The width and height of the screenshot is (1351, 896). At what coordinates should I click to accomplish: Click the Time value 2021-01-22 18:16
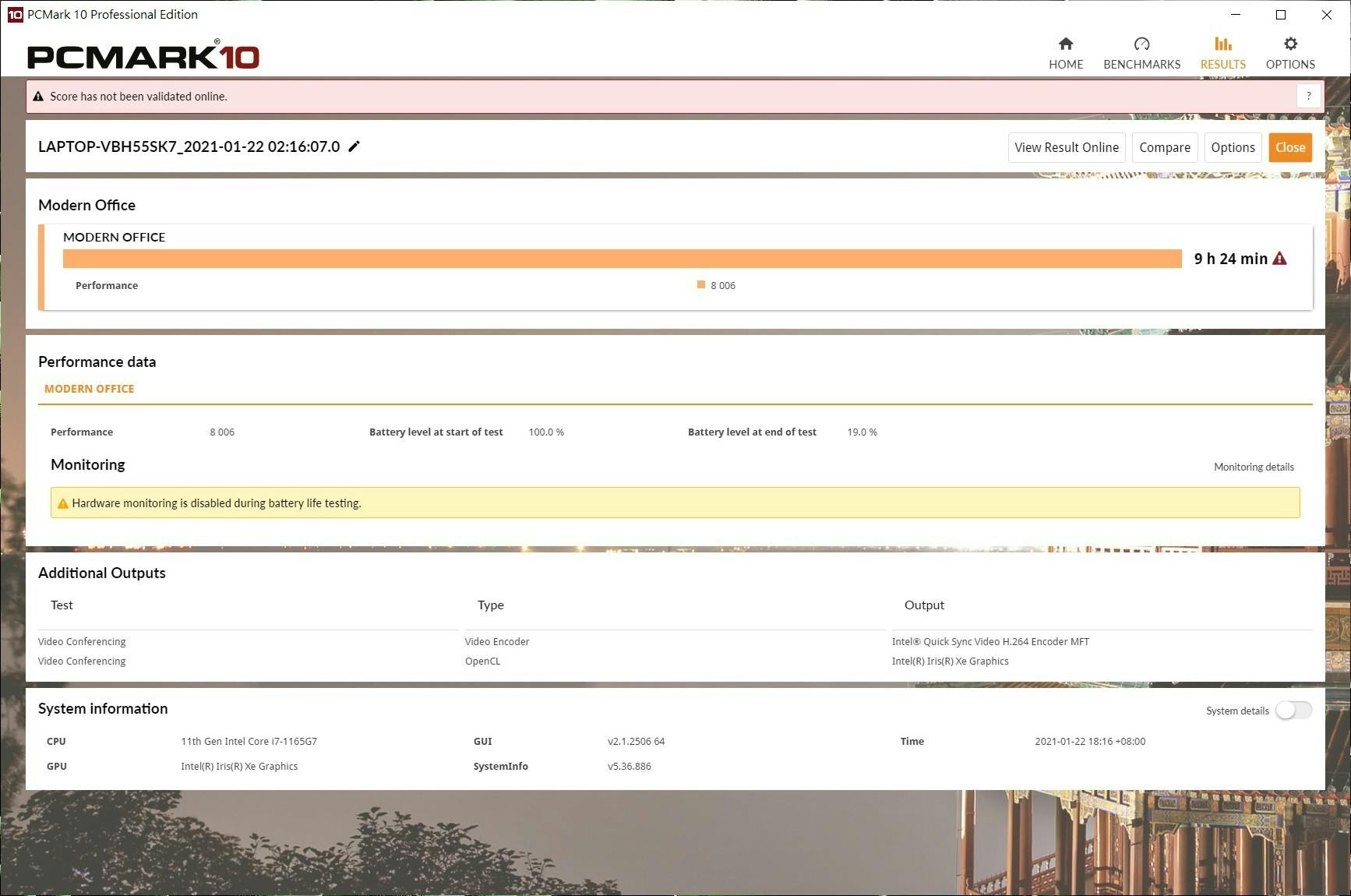click(x=1090, y=741)
